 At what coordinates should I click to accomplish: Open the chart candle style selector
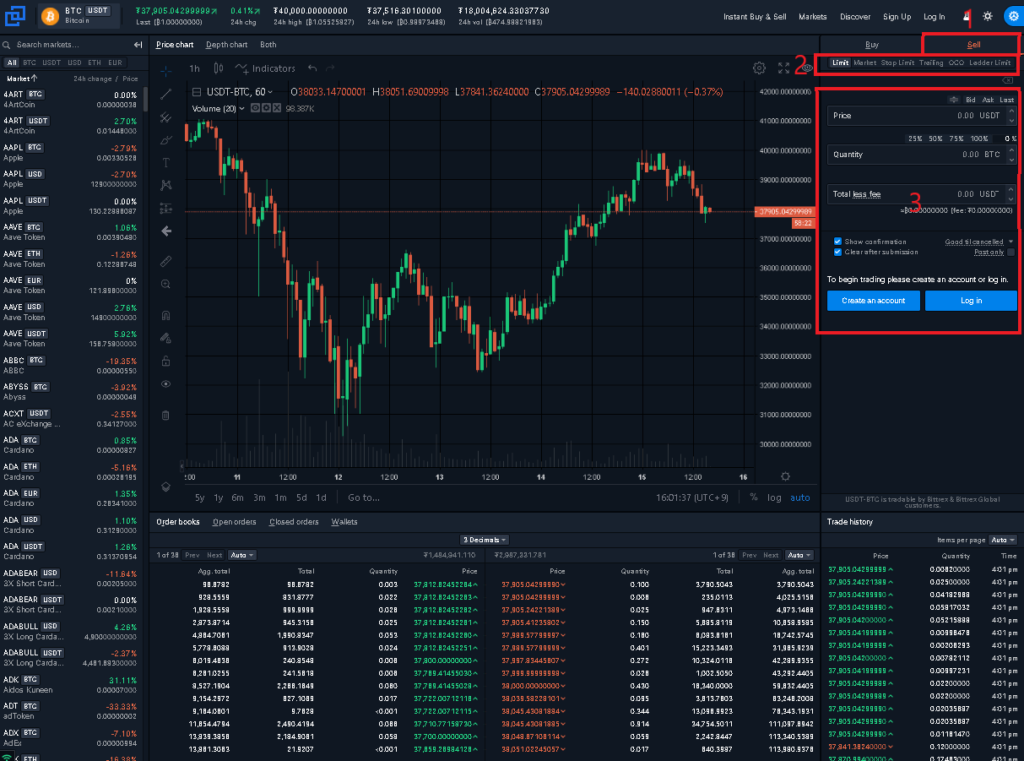tap(219, 69)
